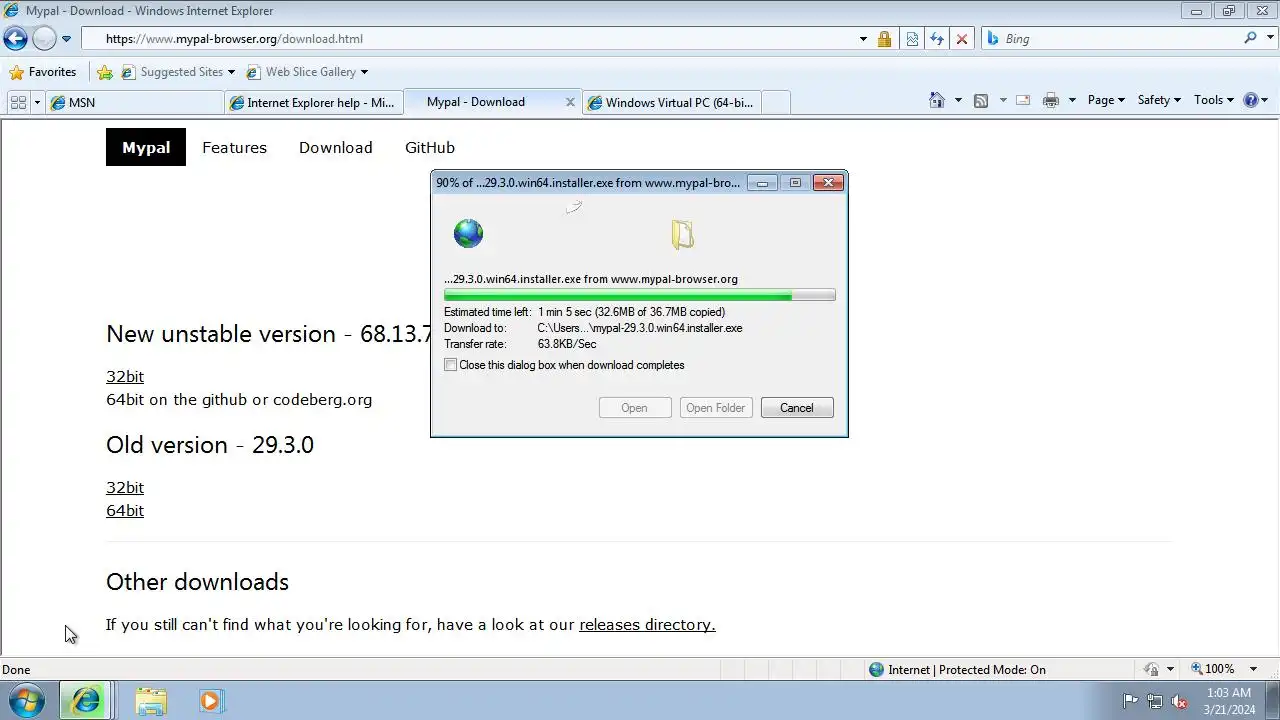This screenshot has height=720, width=1280.
Task: Open the Safety menu
Action: point(1159,100)
